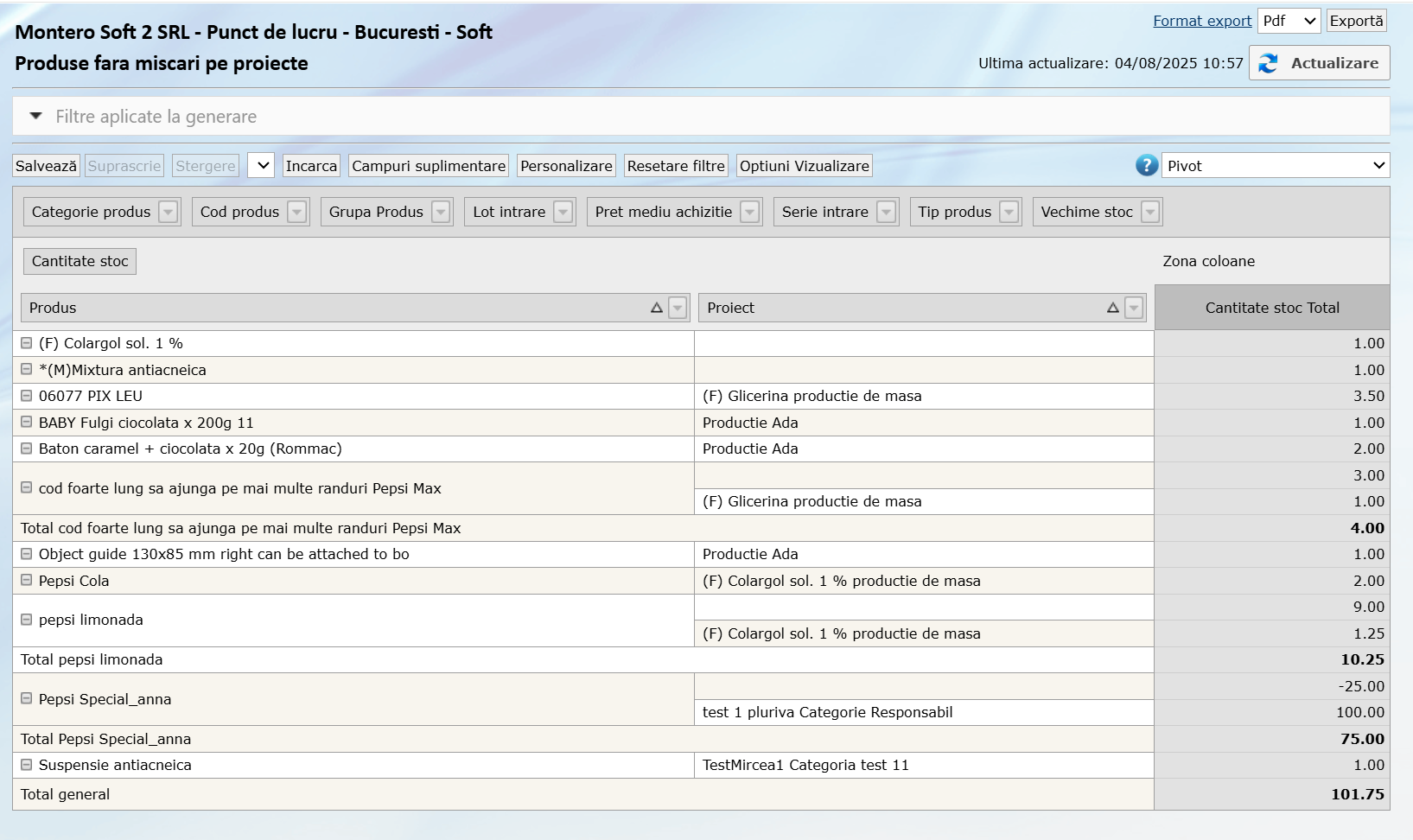Image resolution: width=1413 pixels, height=840 pixels.
Task: Click the Campuri suplimentare button
Action: click(429, 166)
